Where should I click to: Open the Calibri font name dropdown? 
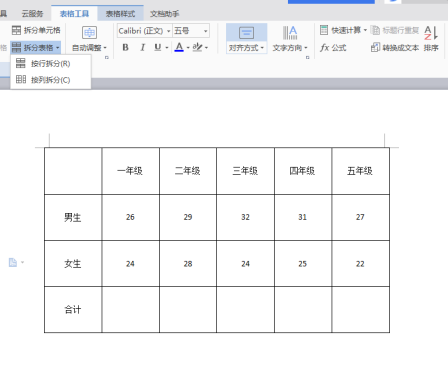click(169, 31)
